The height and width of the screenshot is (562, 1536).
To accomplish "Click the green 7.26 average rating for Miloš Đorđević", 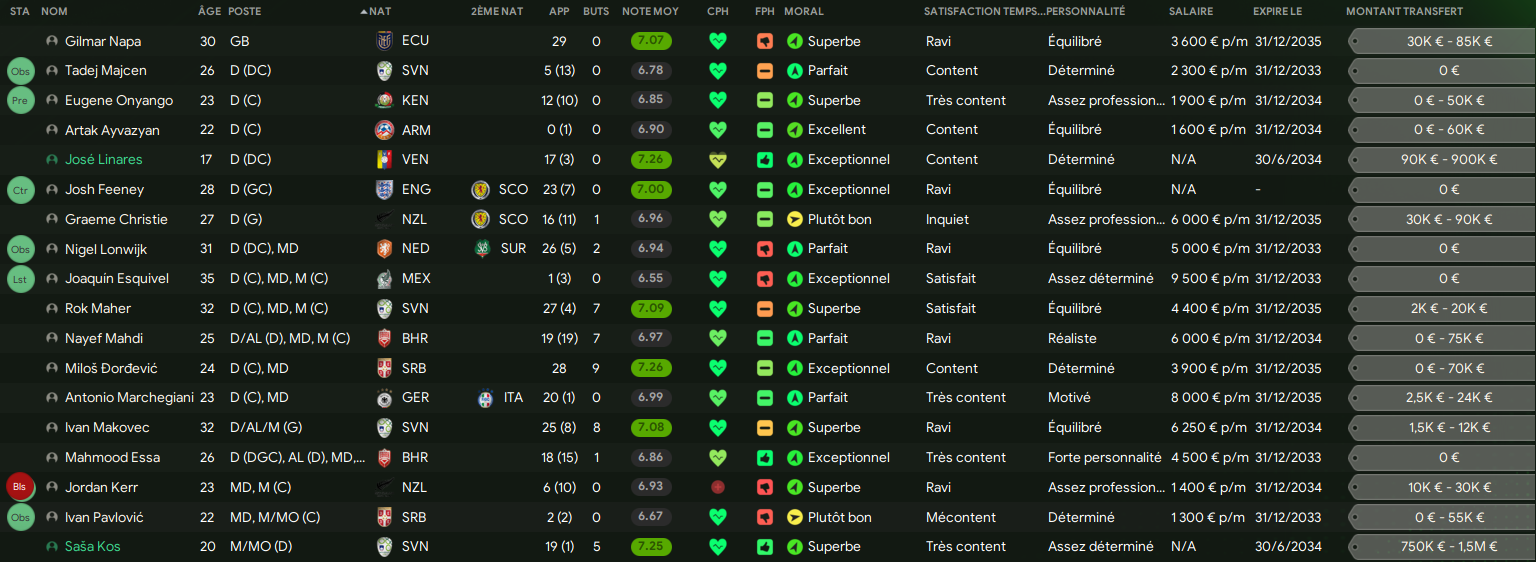I will point(651,369).
